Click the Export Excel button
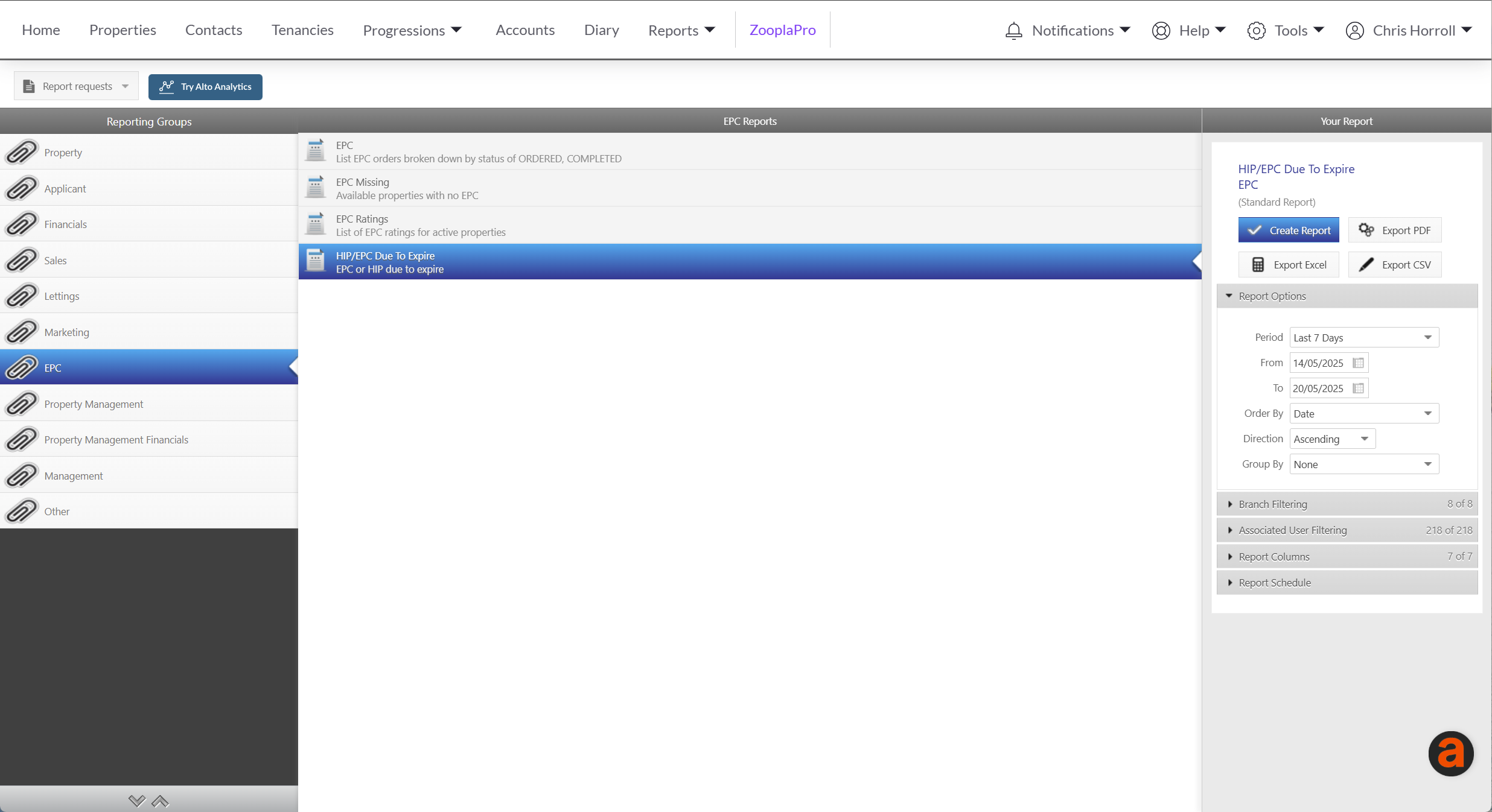 (1288, 265)
